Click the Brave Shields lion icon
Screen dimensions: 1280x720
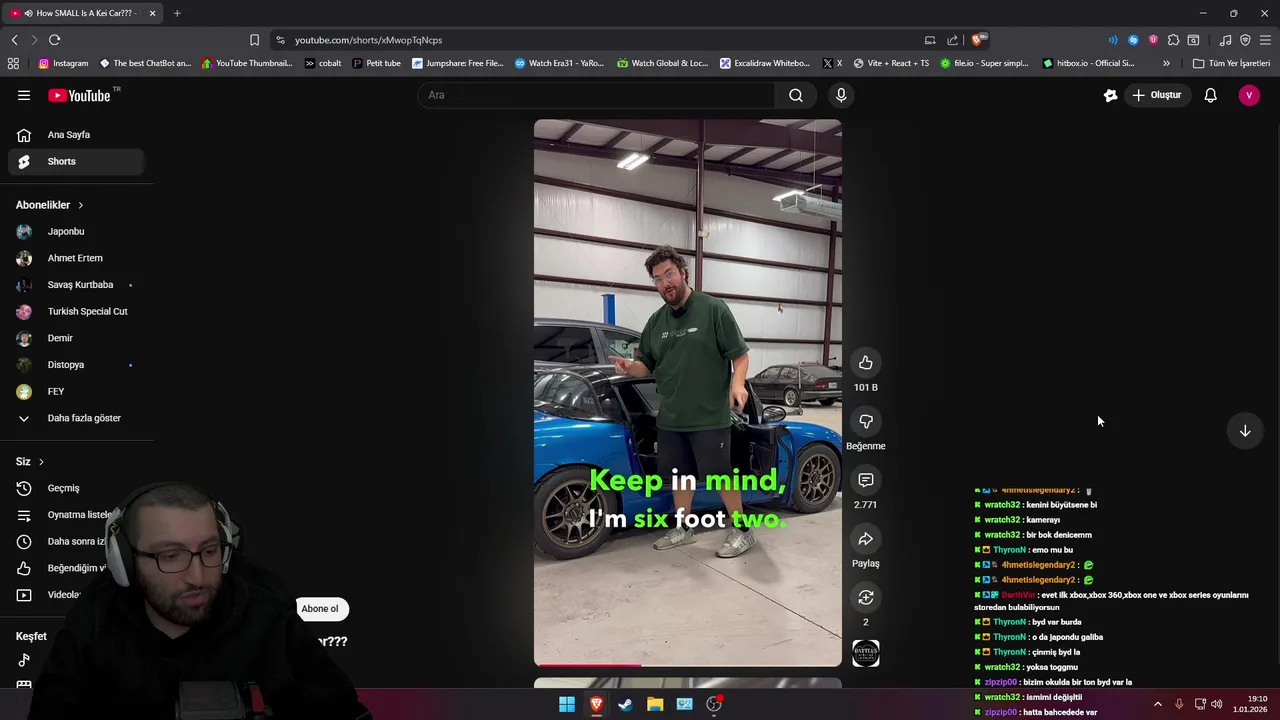tap(979, 40)
